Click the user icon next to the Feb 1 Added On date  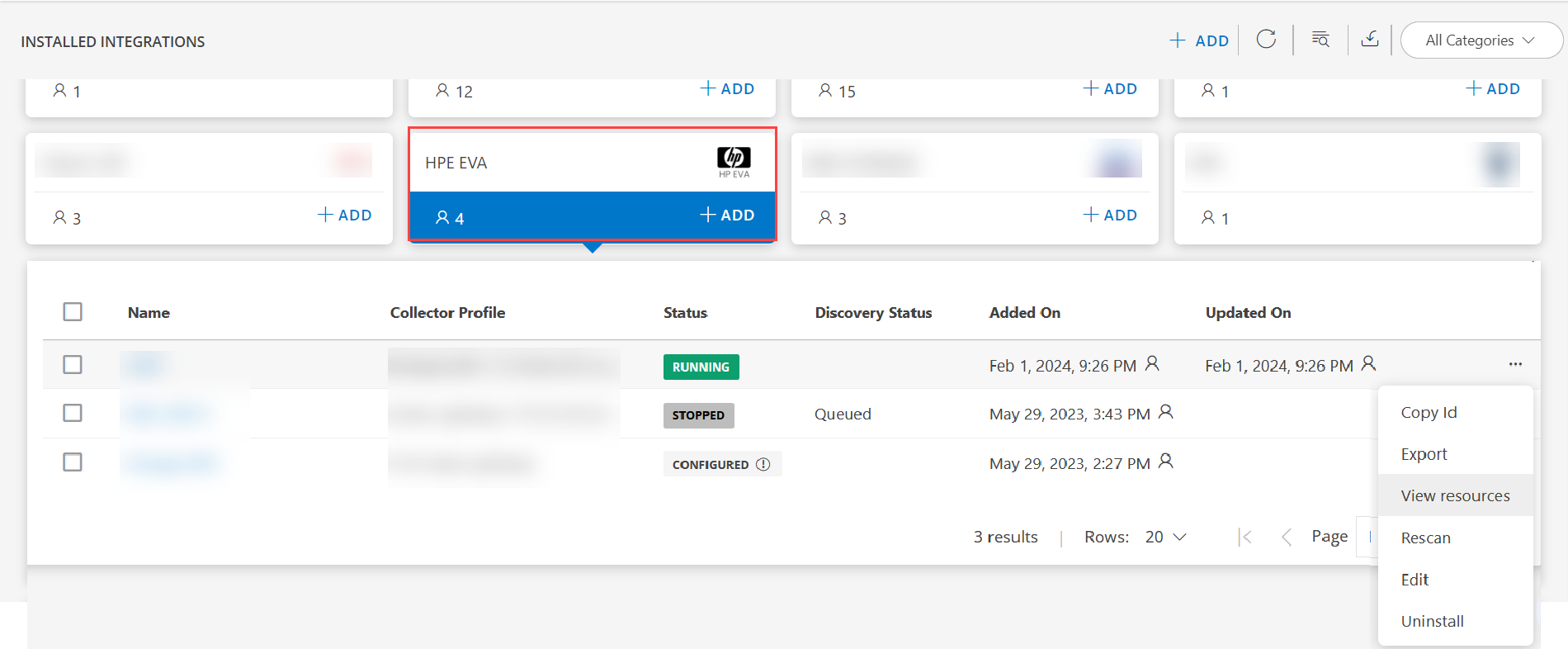(x=1153, y=363)
